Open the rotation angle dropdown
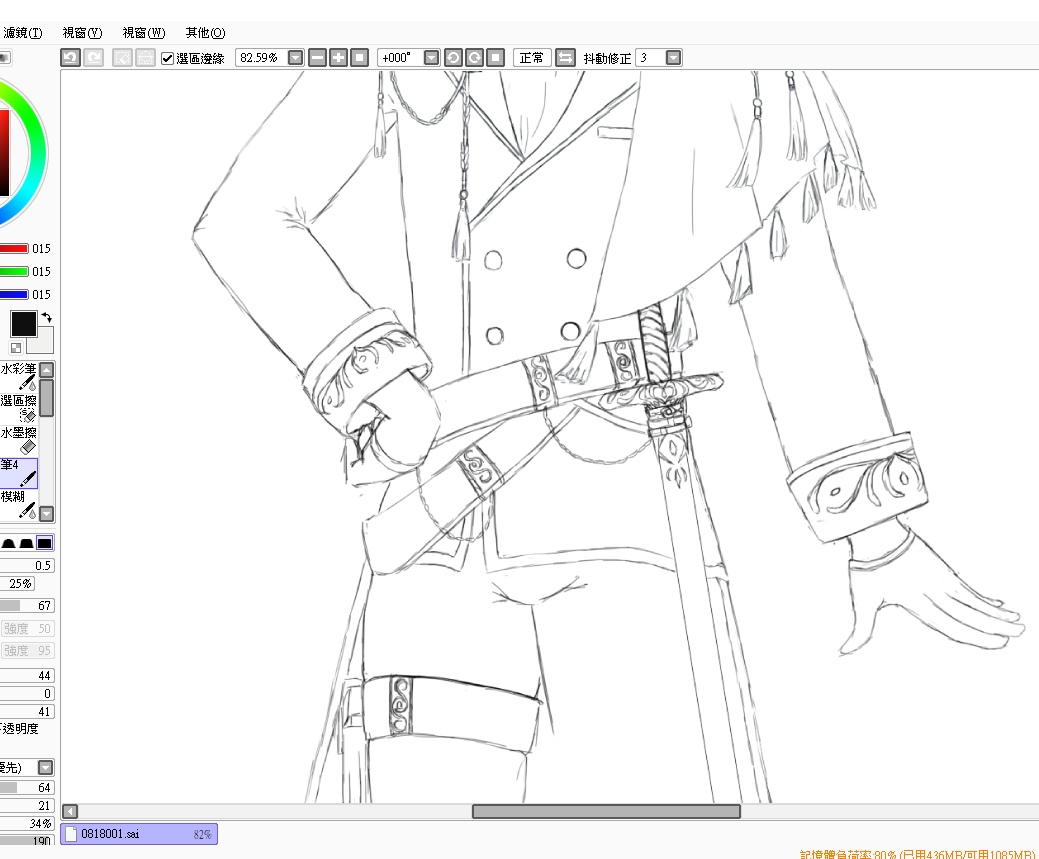 431,58
